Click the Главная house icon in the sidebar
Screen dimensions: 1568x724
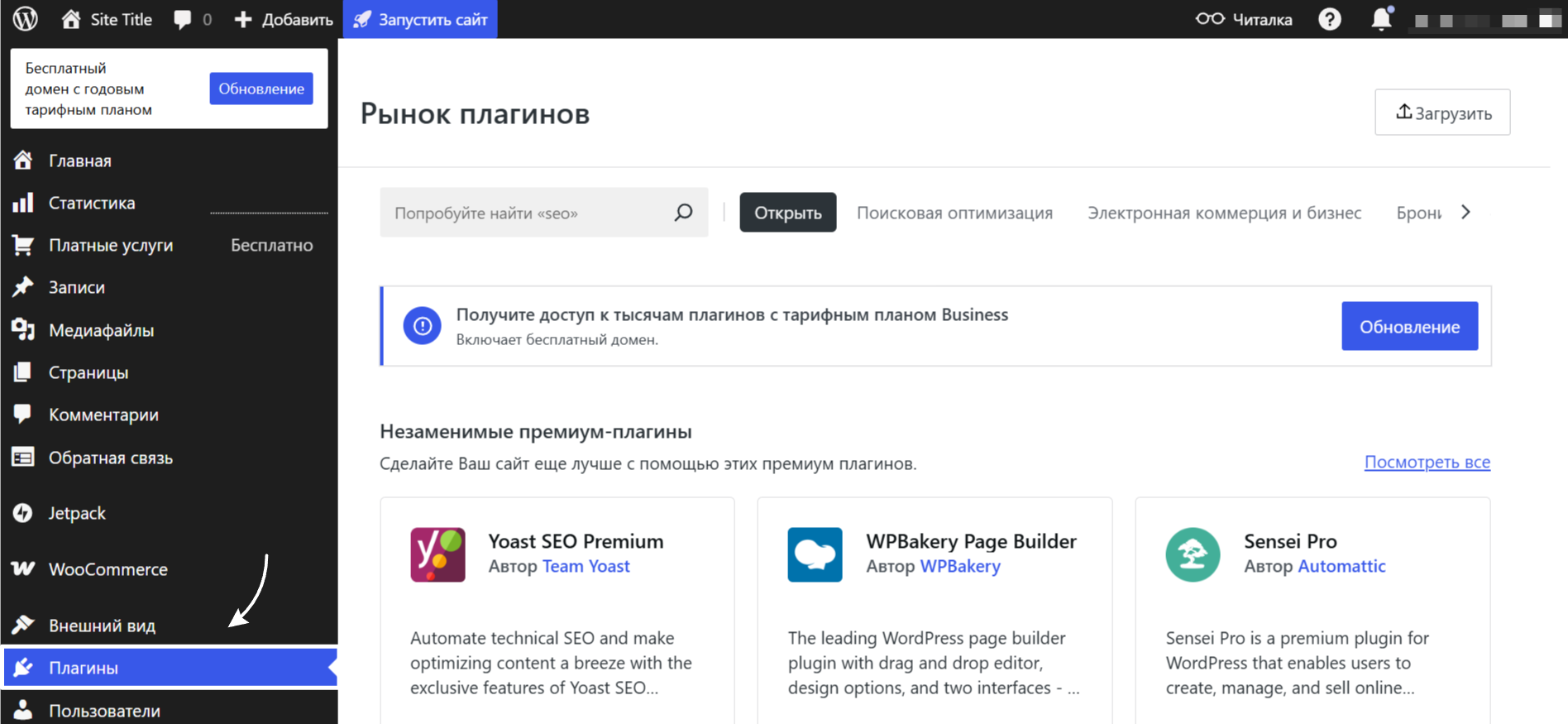(x=23, y=161)
